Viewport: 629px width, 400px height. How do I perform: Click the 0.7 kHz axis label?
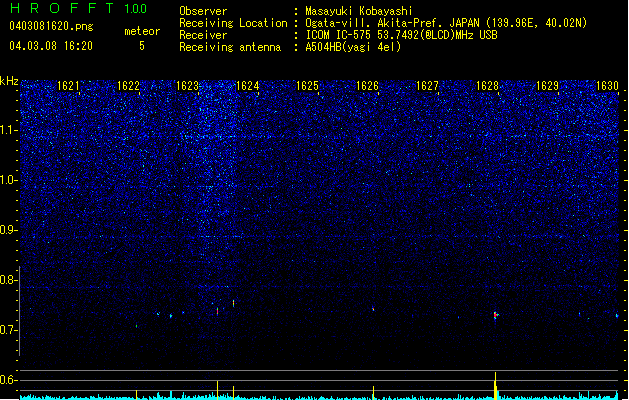pos(7,330)
